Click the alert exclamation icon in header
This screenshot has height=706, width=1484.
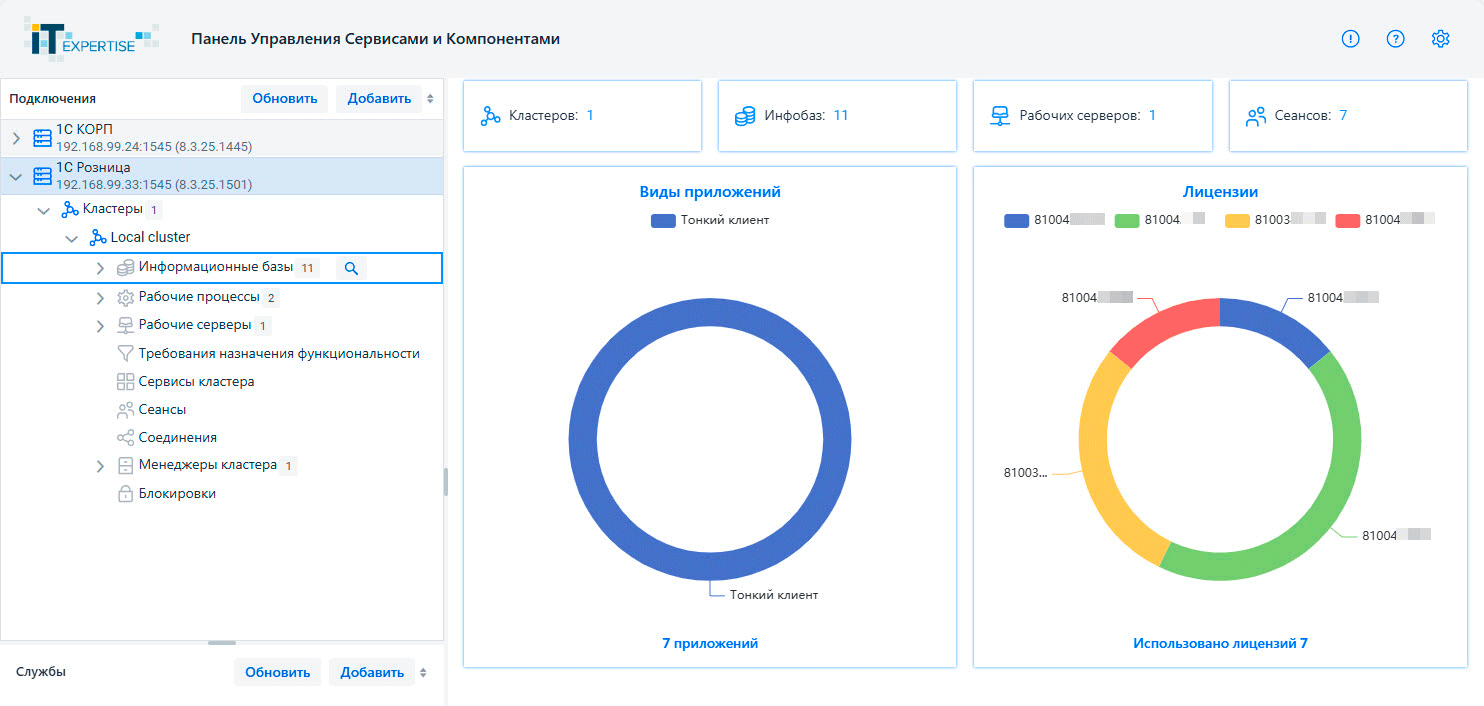click(x=1350, y=39)
